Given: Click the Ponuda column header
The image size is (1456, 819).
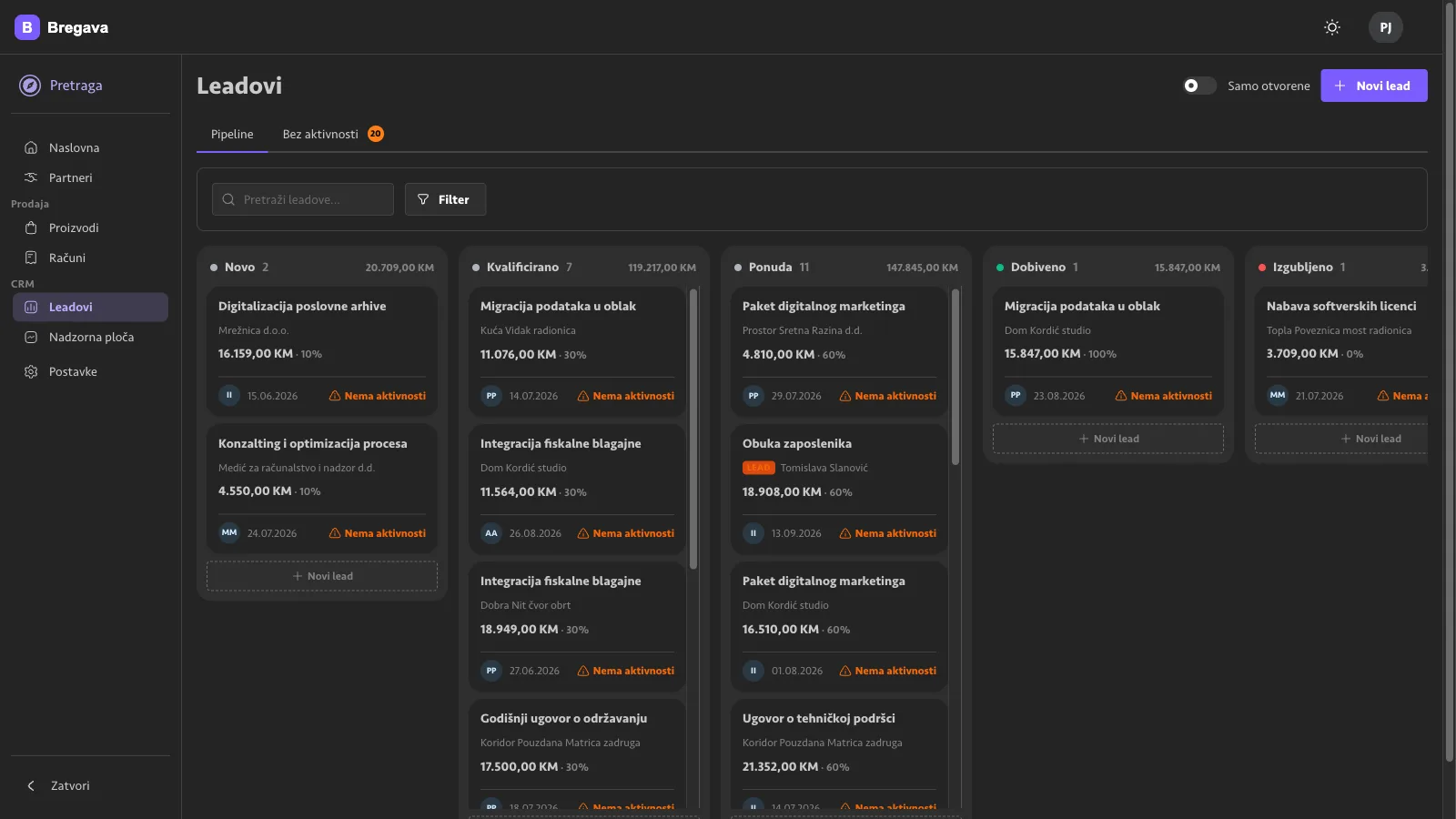Looking at the screenshot, I should click(x=846, y=267).
